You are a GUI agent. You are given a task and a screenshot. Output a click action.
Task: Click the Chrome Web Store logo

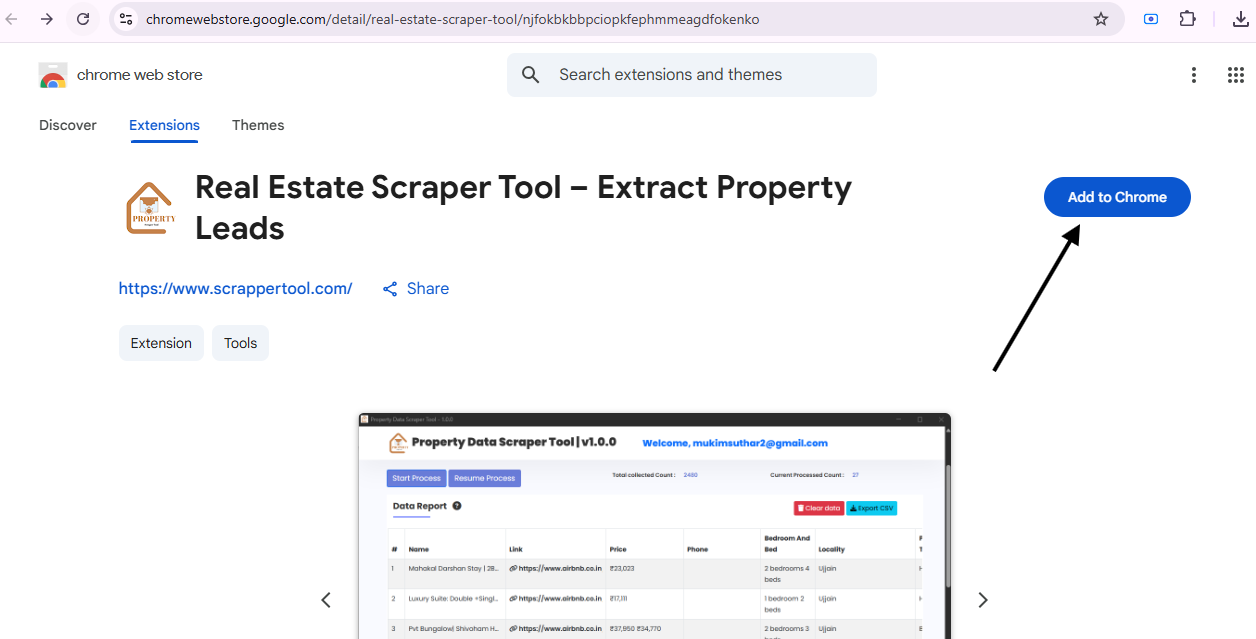53,75
